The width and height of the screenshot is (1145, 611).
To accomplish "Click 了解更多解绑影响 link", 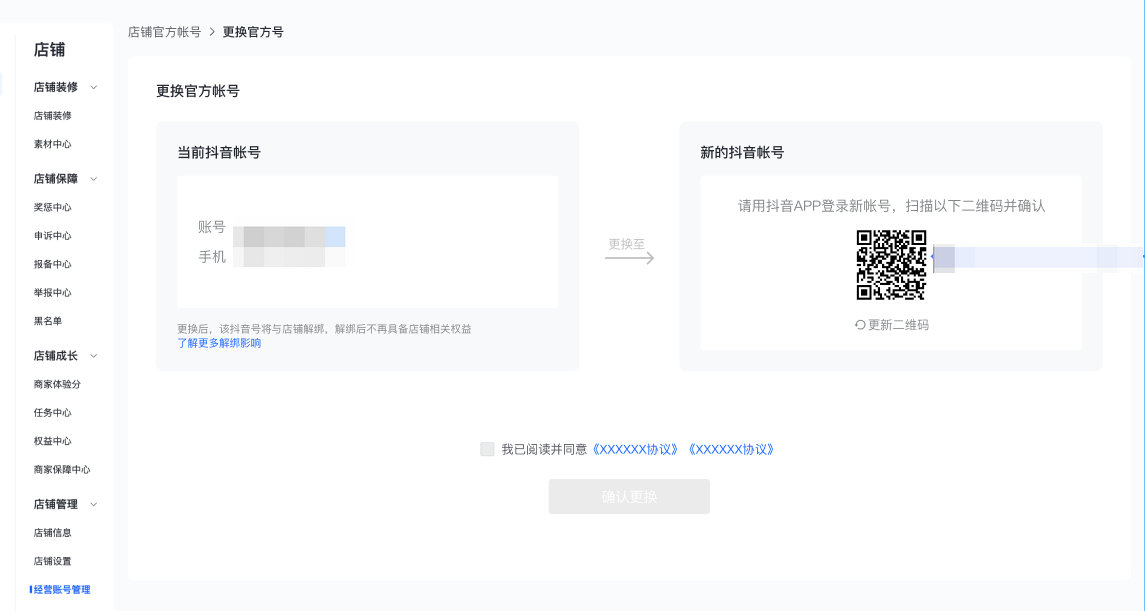I will point(219,343).
